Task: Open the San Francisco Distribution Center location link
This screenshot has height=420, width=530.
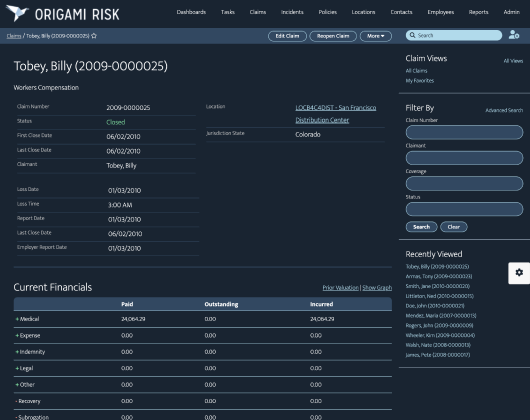Action: tap(336, 114)
